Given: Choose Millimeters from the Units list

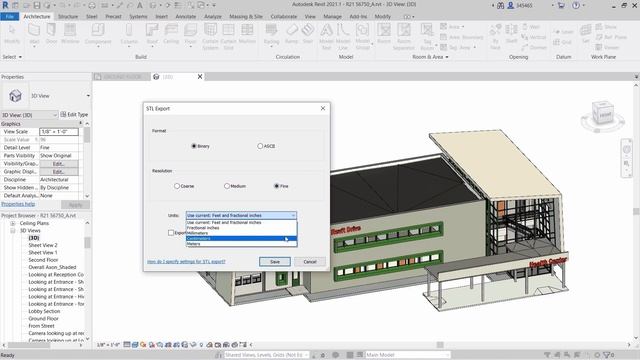Looking at the screenshot, I should tap(241, 233).
